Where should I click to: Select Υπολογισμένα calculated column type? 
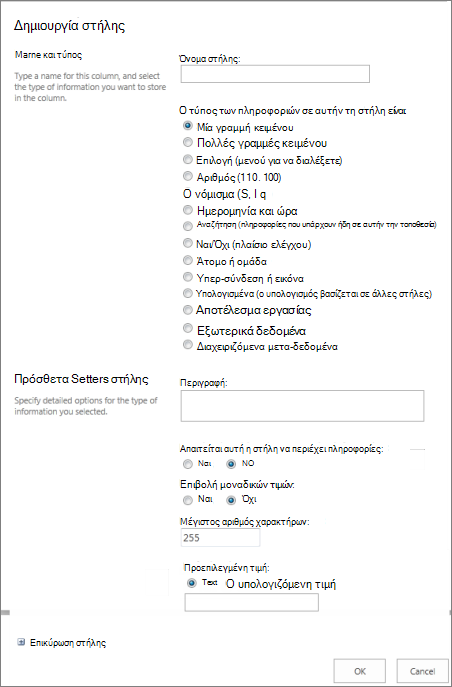[187, 293]
